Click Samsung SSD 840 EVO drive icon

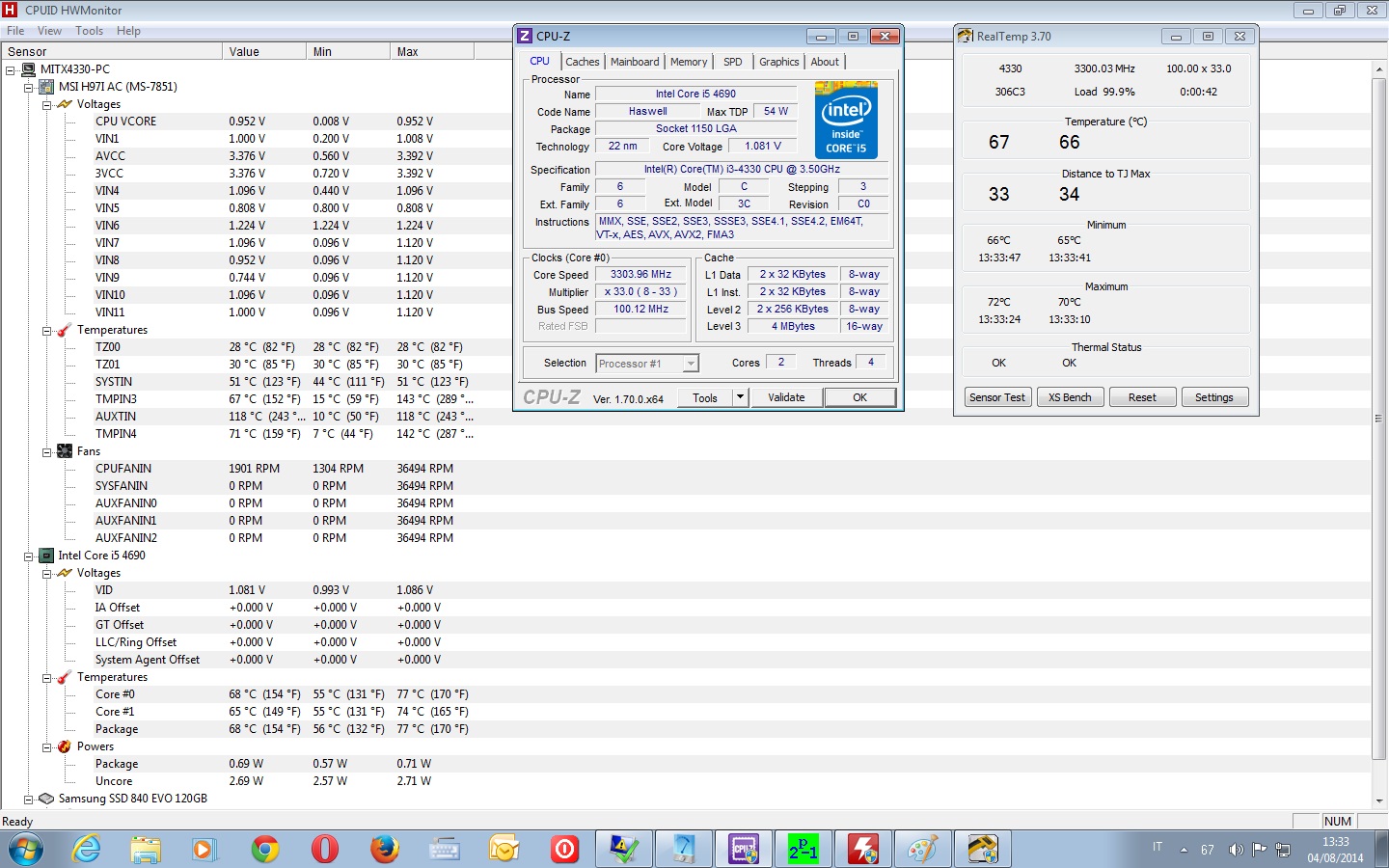coord(45,799)
